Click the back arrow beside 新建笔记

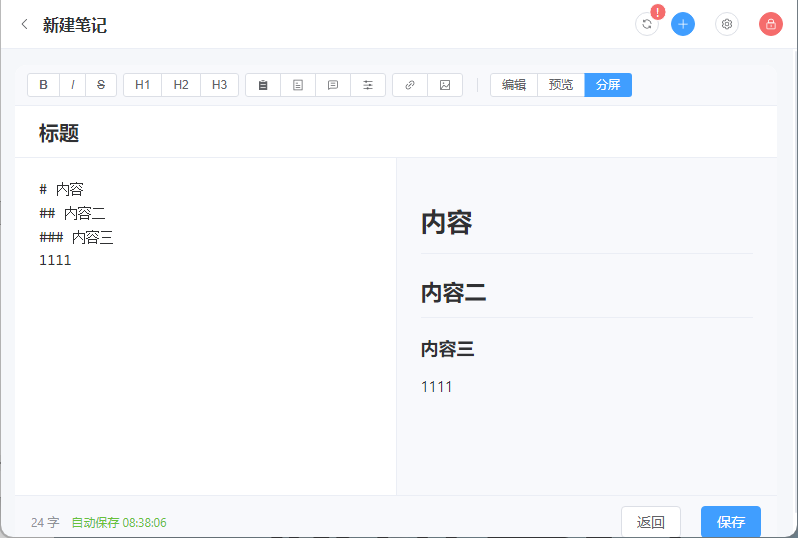[24, 24]
